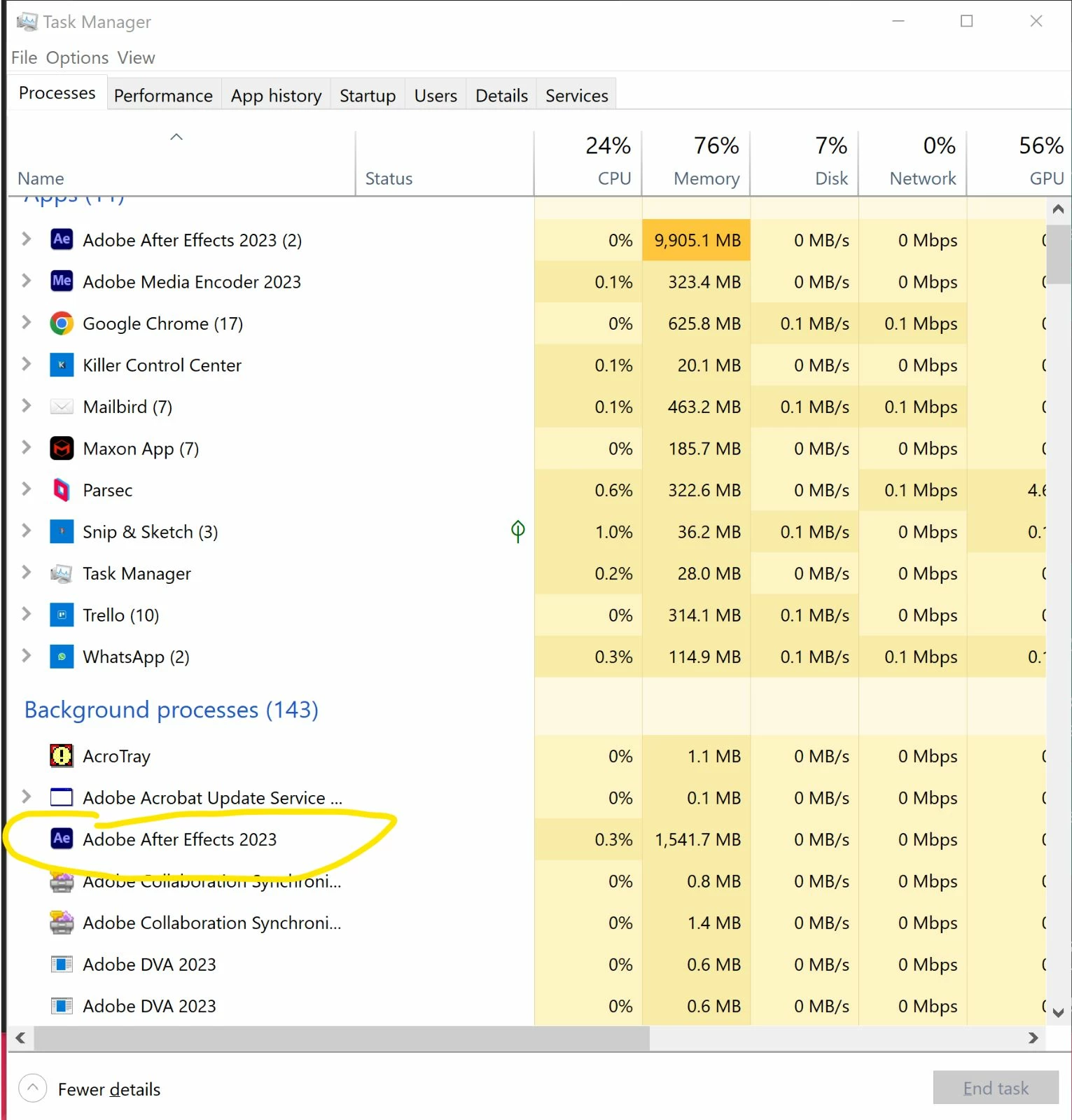Open the Options menu
The width and height of the screenshot is (1072, 1120).
(77, 57)
